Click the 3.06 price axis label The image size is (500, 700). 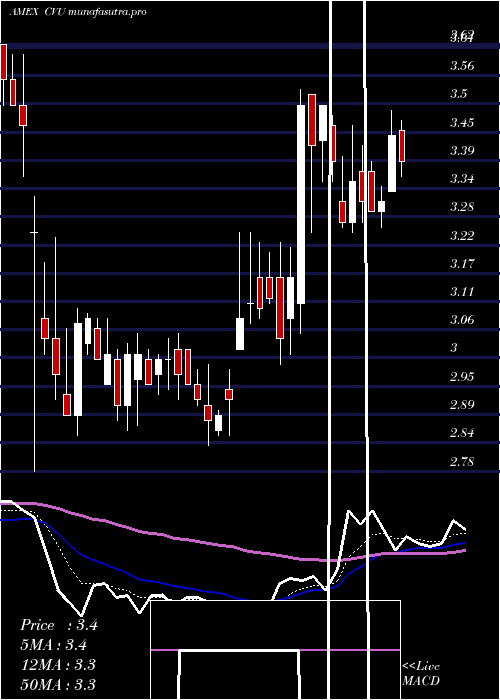[x=462, y=320]
